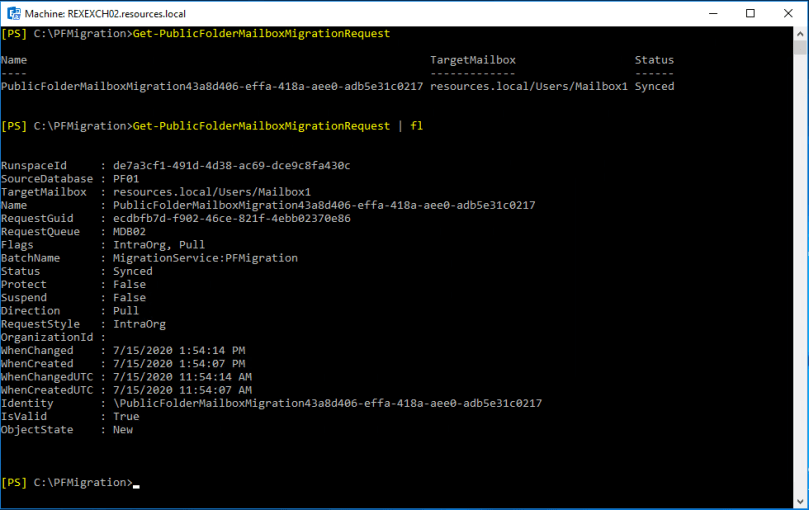Screen dimensions: 809x510
Task: Click the scrollbar down arrow
Action: [799, 500]
